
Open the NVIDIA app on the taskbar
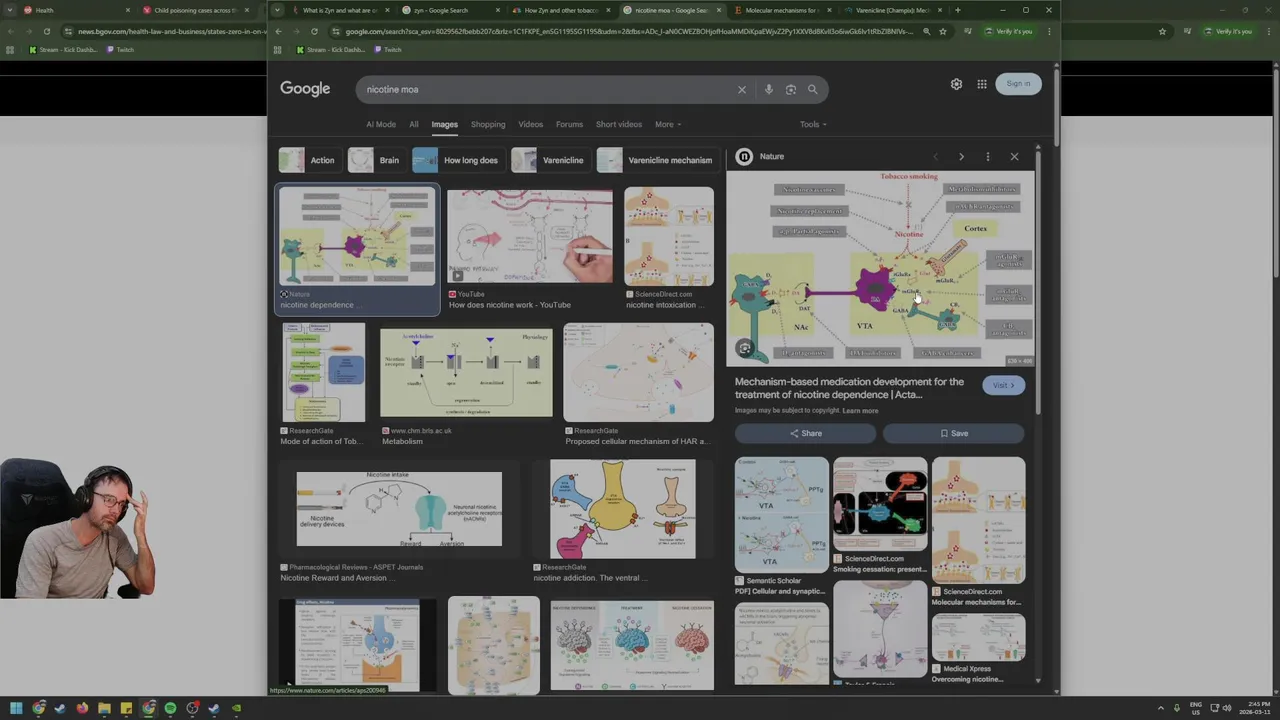(236, 708)
